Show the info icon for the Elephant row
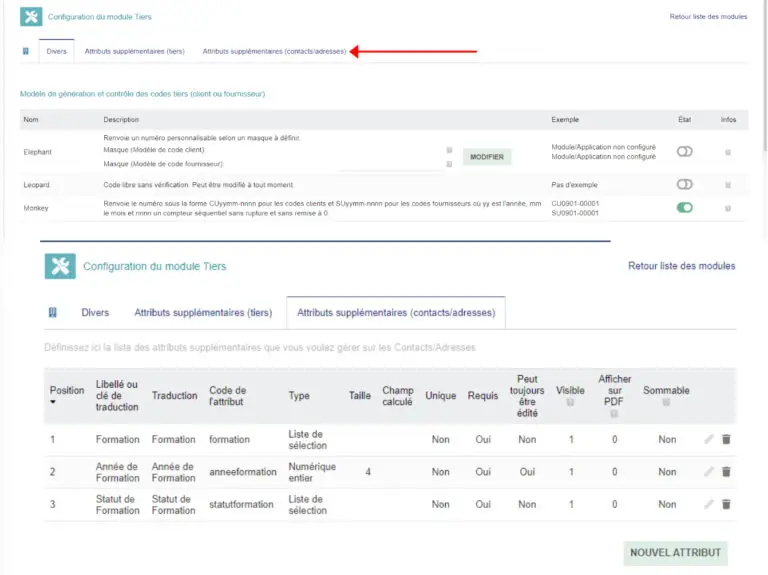Viewport: 768px width, 575px height. pos(728,152)
